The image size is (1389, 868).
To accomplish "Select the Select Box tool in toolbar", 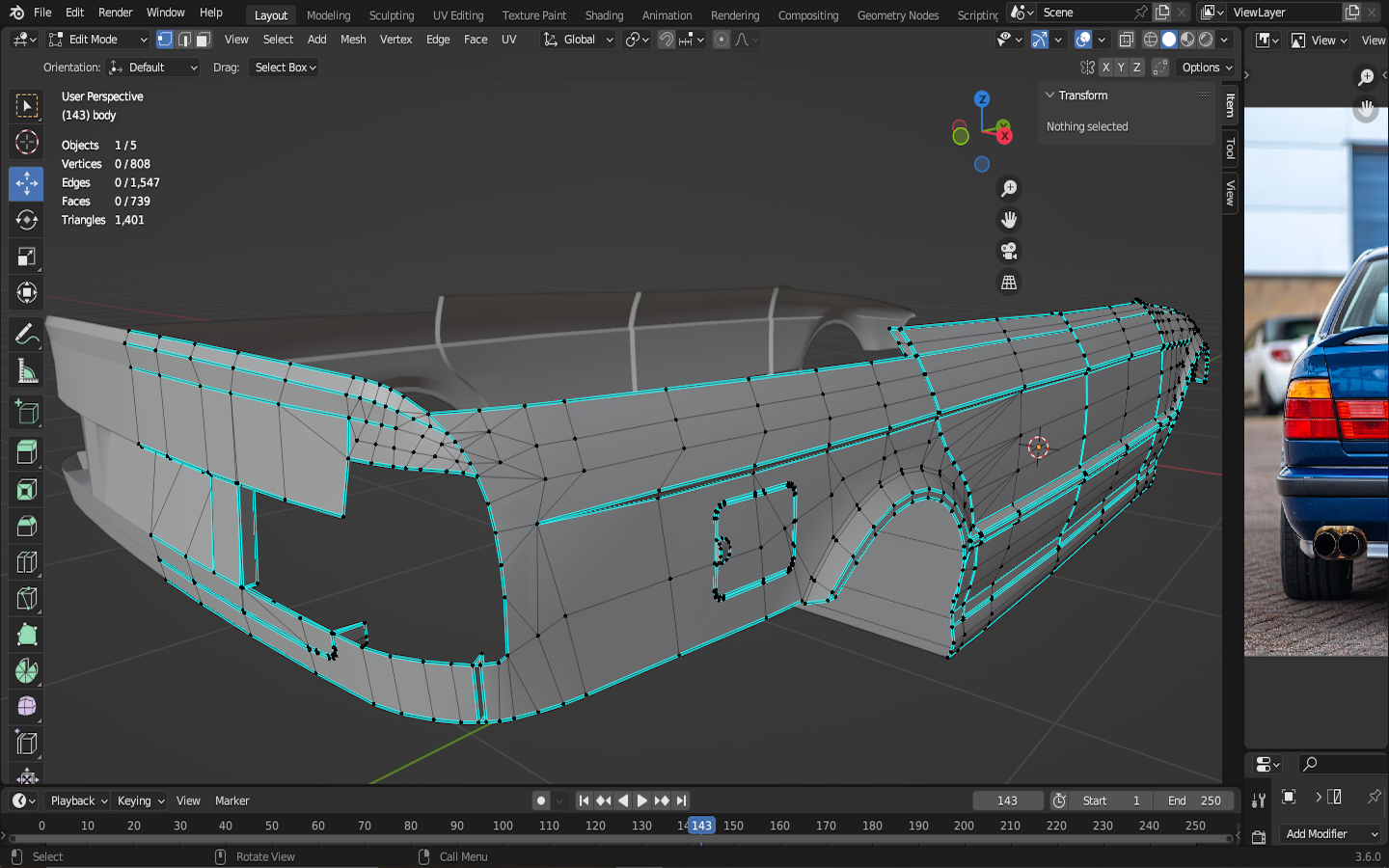I will point(26,106).
